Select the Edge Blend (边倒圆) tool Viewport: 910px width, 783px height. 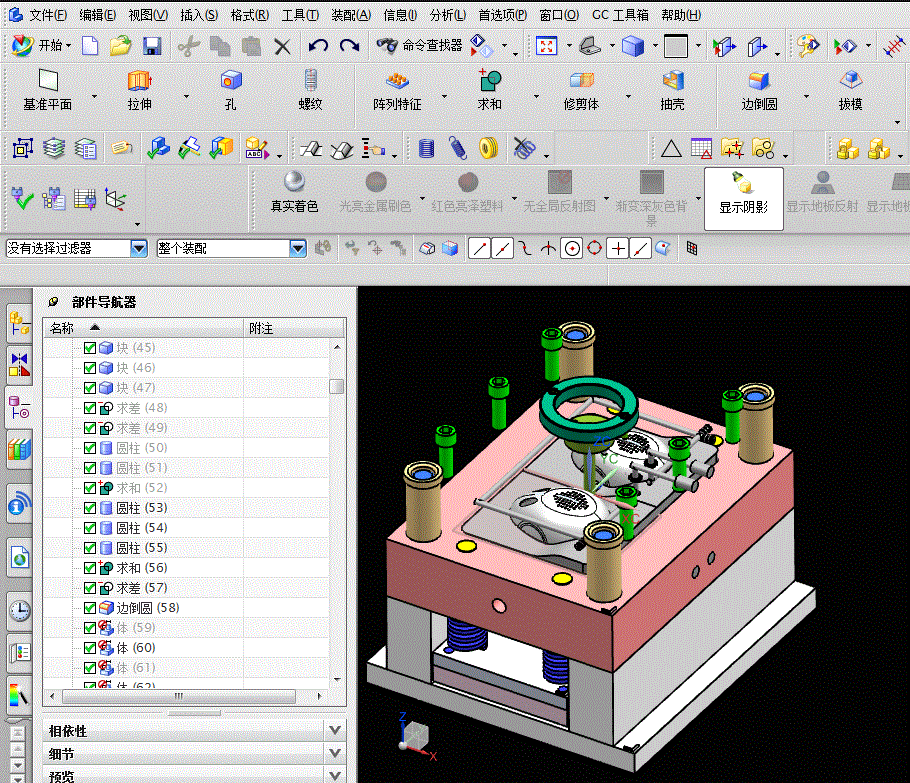(x=759, y=90)
